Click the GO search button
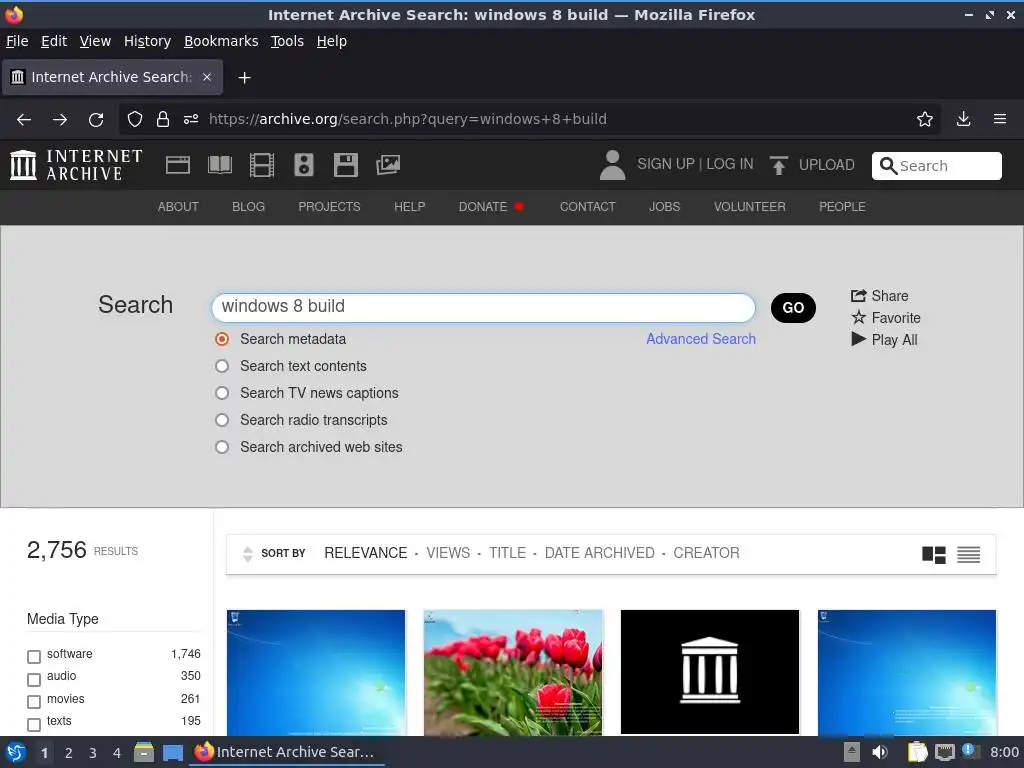This screenshot has height=768, width=1024. (x=793, y=308)
